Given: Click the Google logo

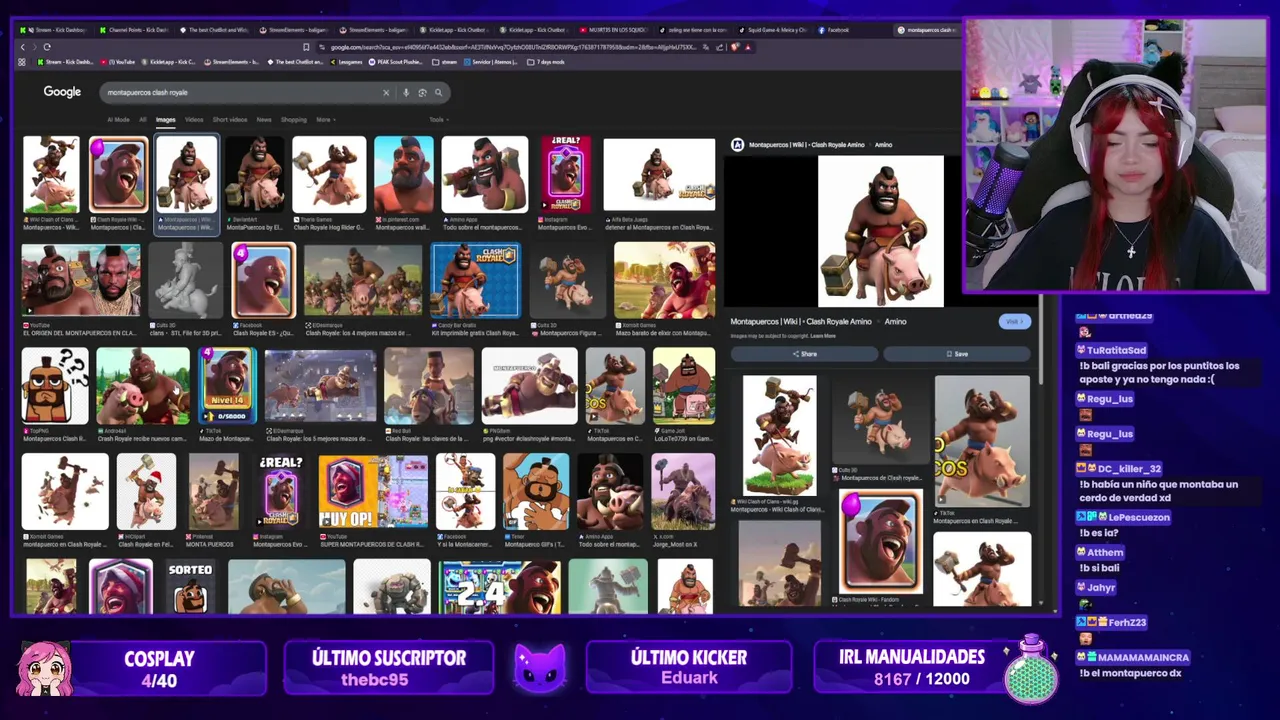Looking at the screenshot, I should click(62, 92).
